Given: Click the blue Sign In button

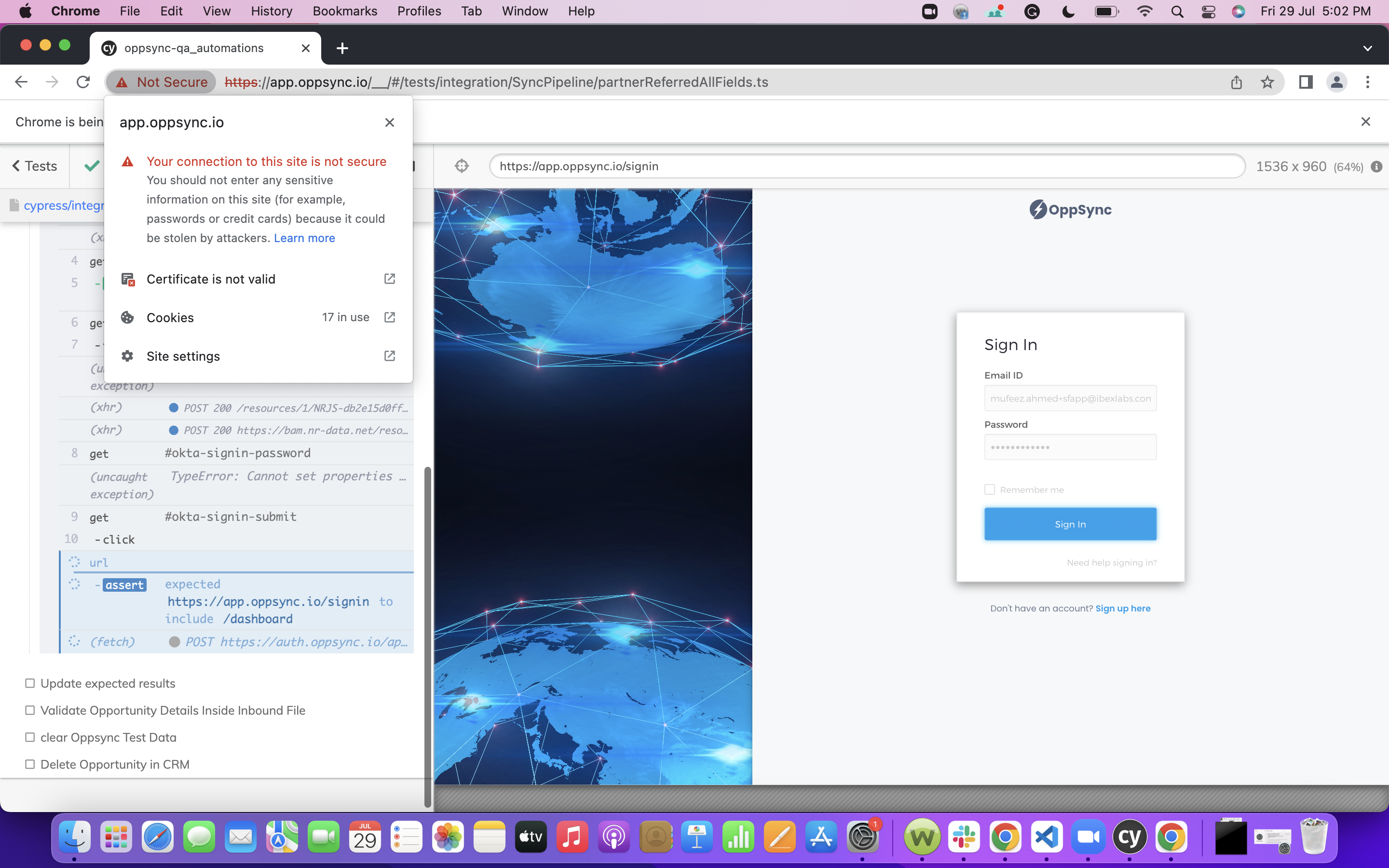Looking at the screenshot, I should pos(1070,524).
